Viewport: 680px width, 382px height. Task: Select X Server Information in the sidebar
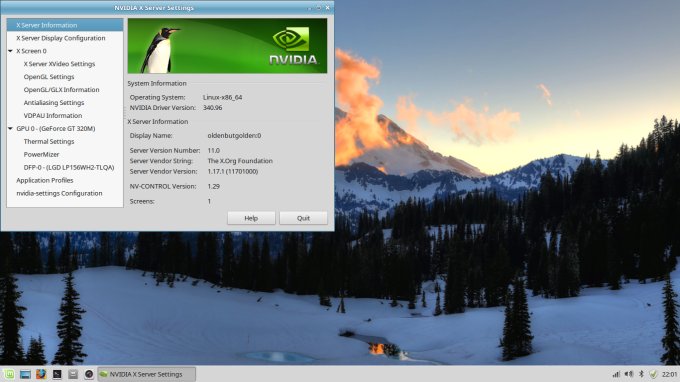pos(65,25)
